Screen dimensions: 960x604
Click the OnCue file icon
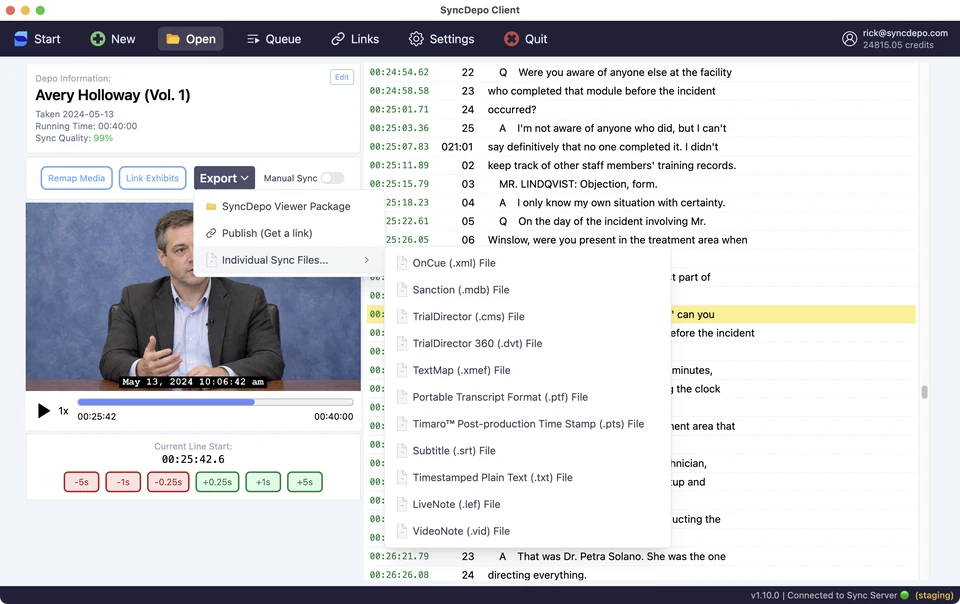click(x=402, y=263)
